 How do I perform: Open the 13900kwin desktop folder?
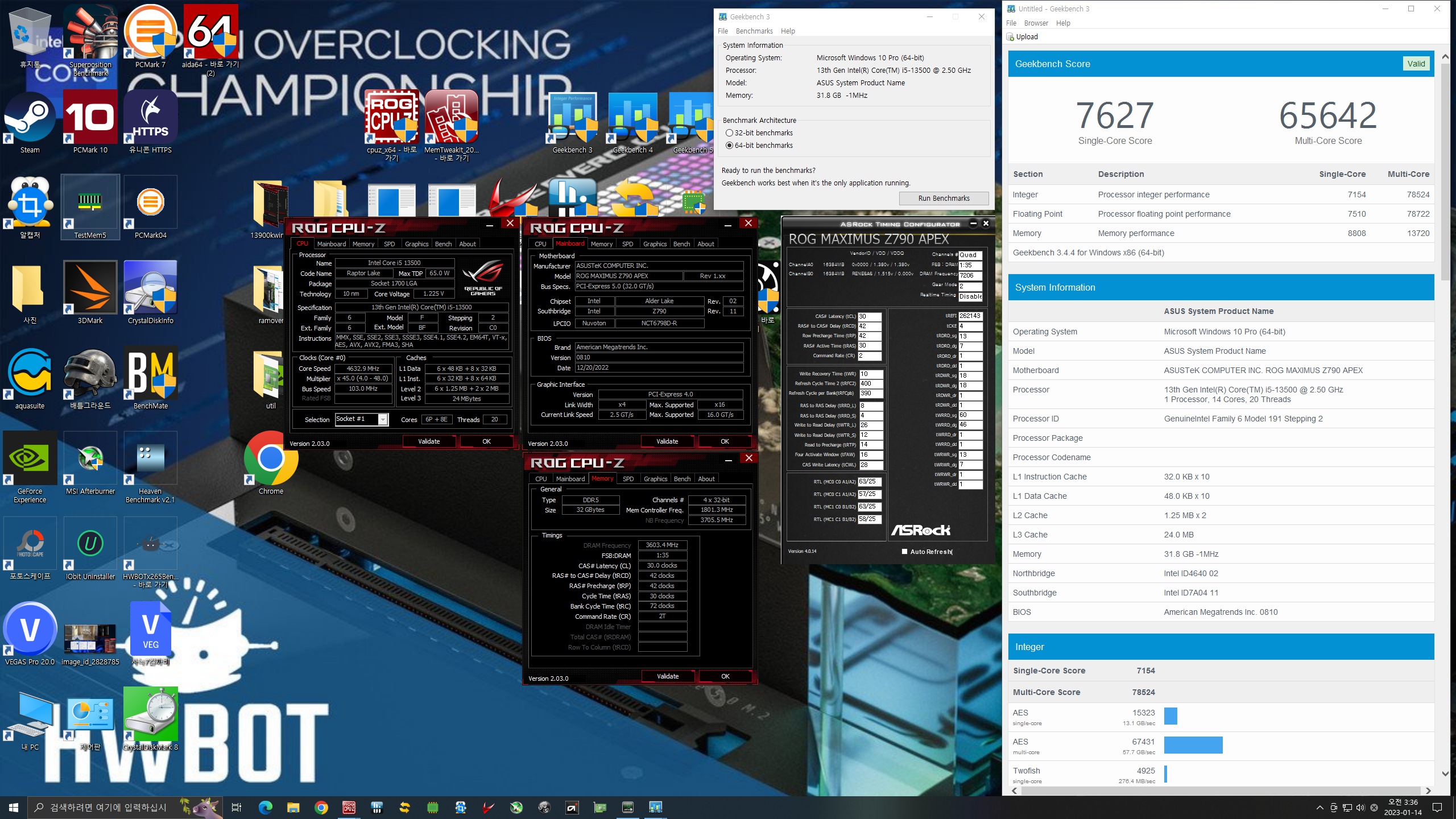pos(267,208)
